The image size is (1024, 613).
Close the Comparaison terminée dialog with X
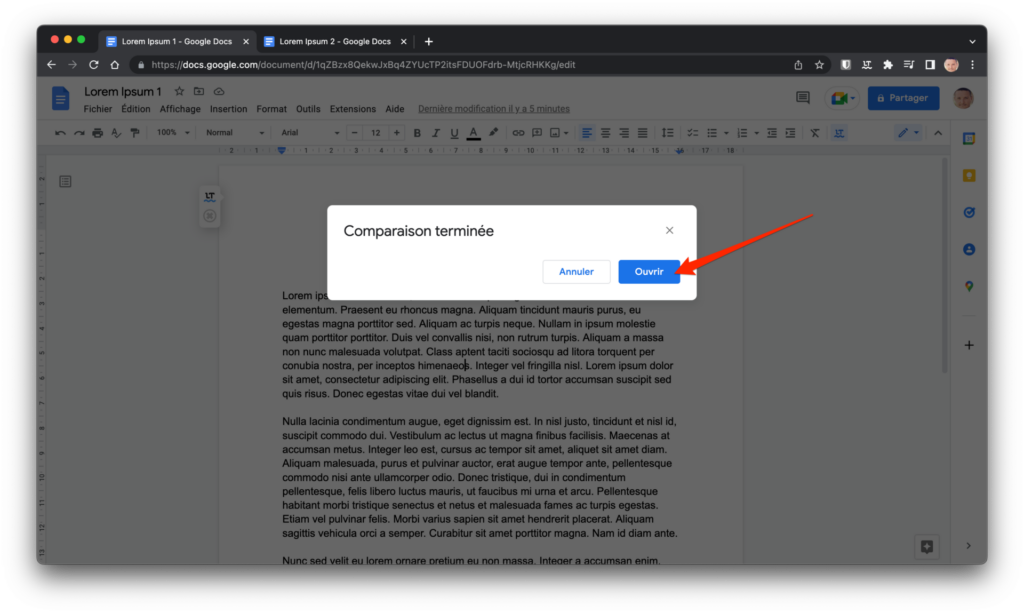(x=669, y=230)
